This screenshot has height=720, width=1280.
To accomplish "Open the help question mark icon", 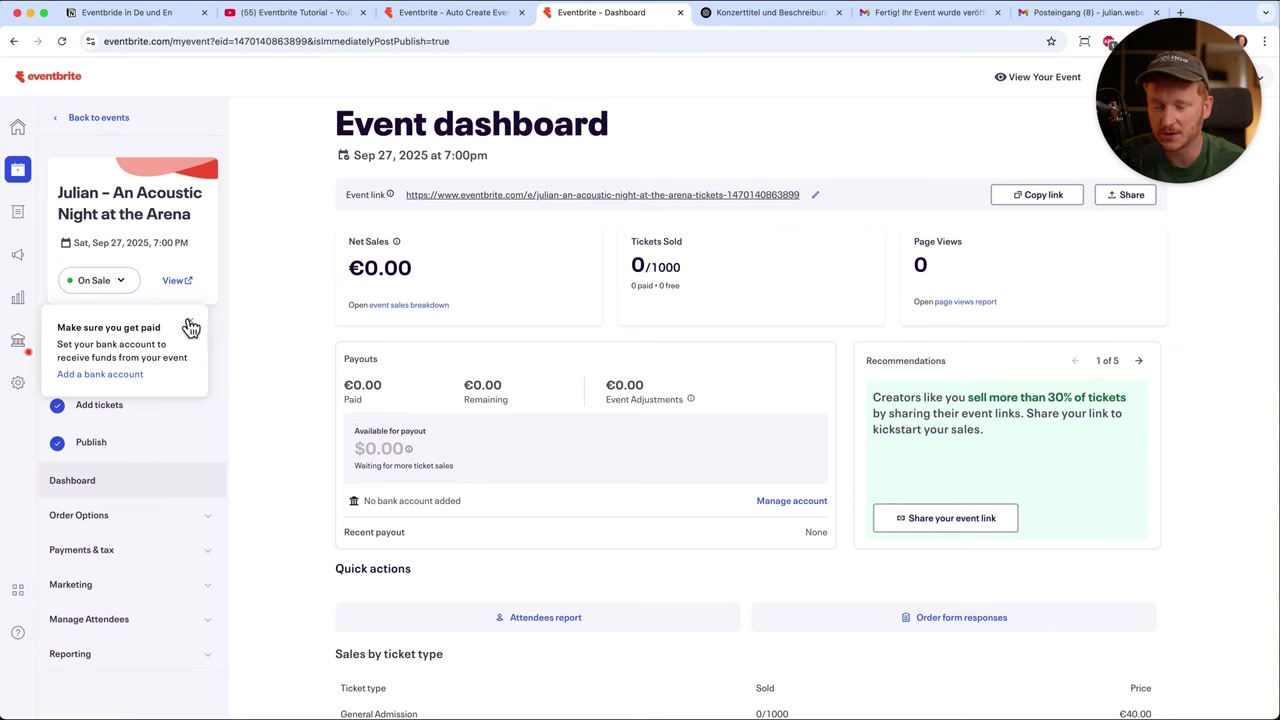I will (18, 633).
